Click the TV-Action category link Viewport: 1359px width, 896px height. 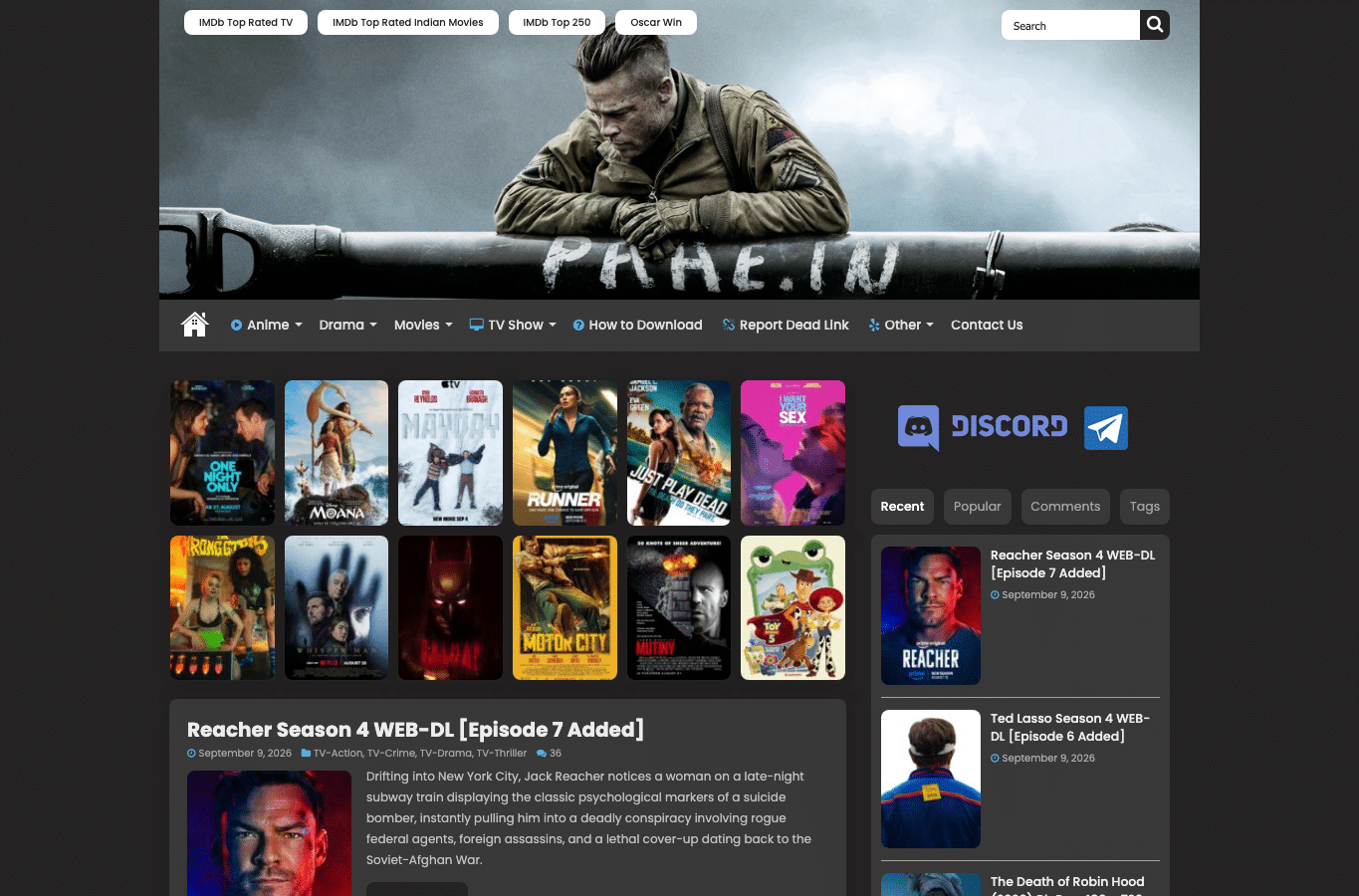point(339,754)
